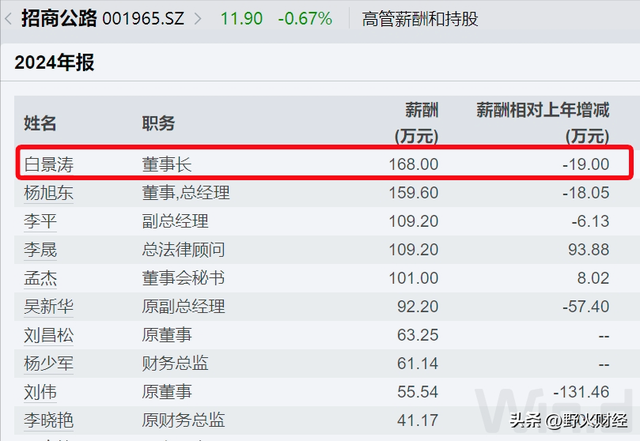Go to next stock with right chevron
The image size is (640, 441).
coord(198,19)
